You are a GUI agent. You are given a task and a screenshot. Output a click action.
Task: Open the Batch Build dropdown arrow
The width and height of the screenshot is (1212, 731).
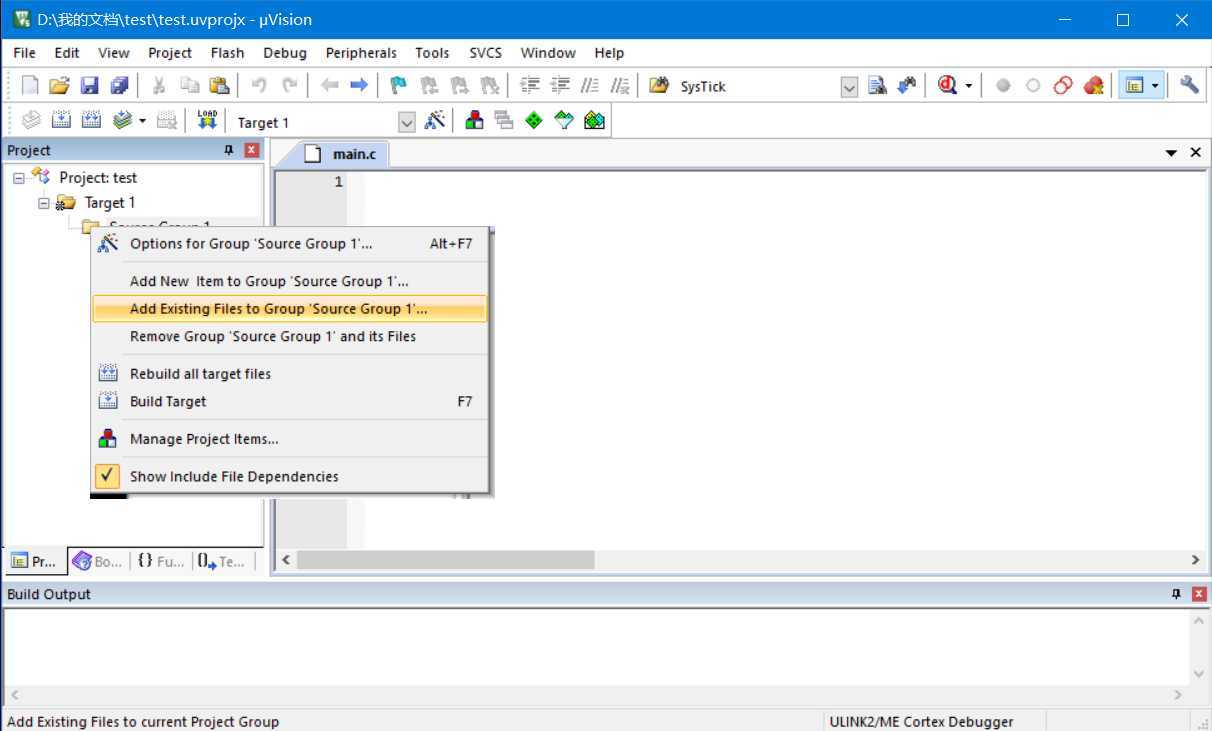click(x=142, y=121)
